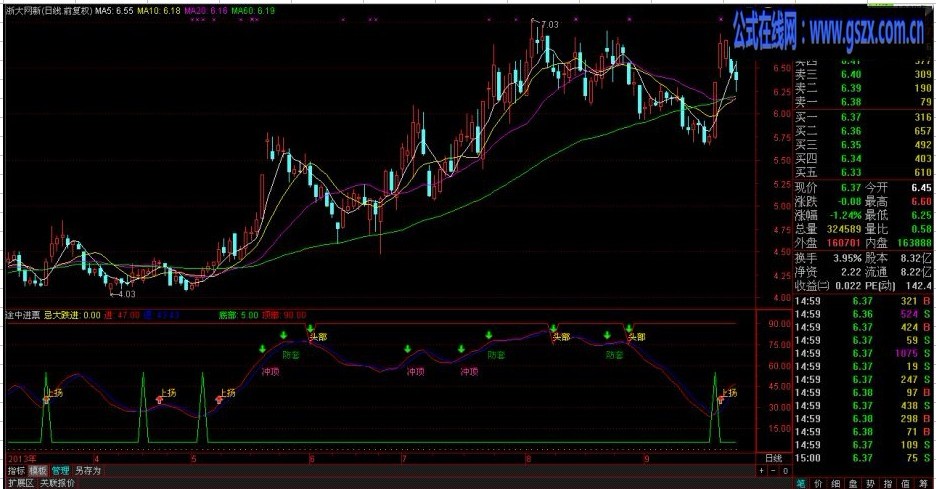Click the 买五 6.33 bid row
Viewport: 936px width, 489px height.
tap(863, 173)
